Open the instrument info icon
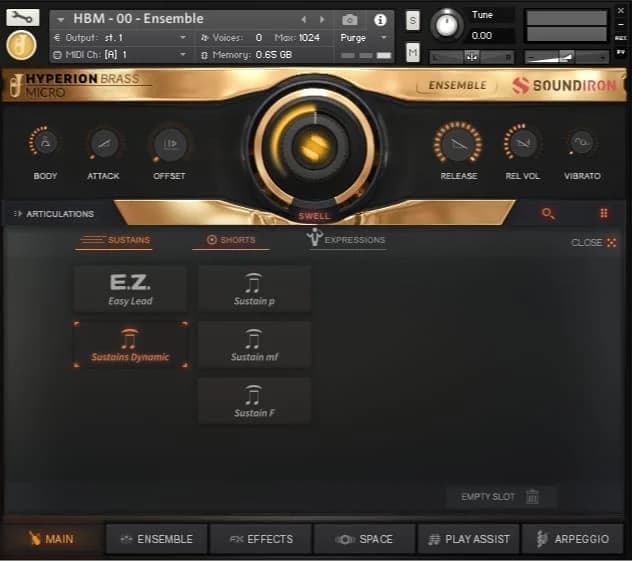The width and height of the screenshot is (632, 561). point(380,19)
